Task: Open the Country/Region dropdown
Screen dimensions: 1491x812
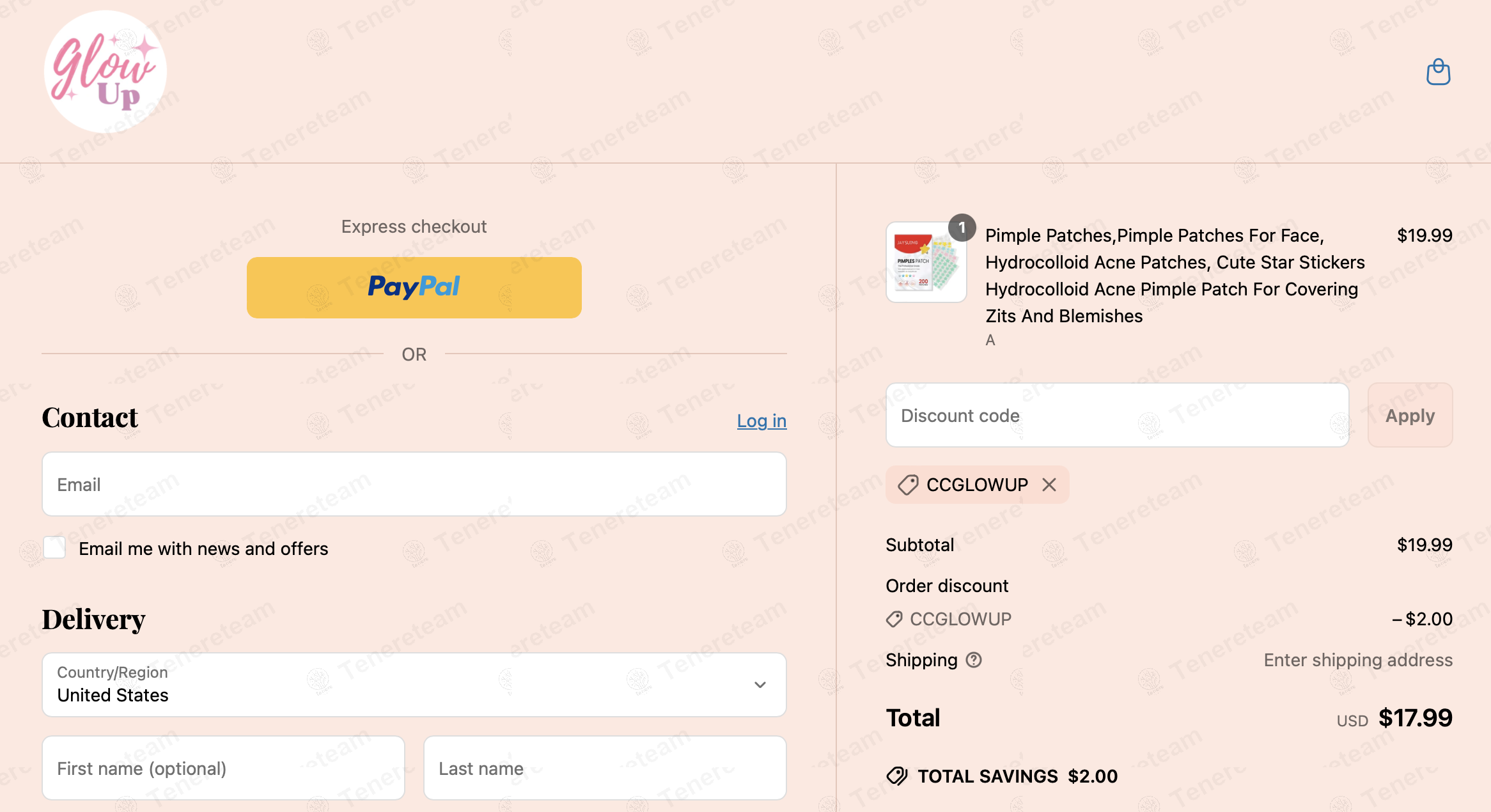Action: tap(414, 685)
